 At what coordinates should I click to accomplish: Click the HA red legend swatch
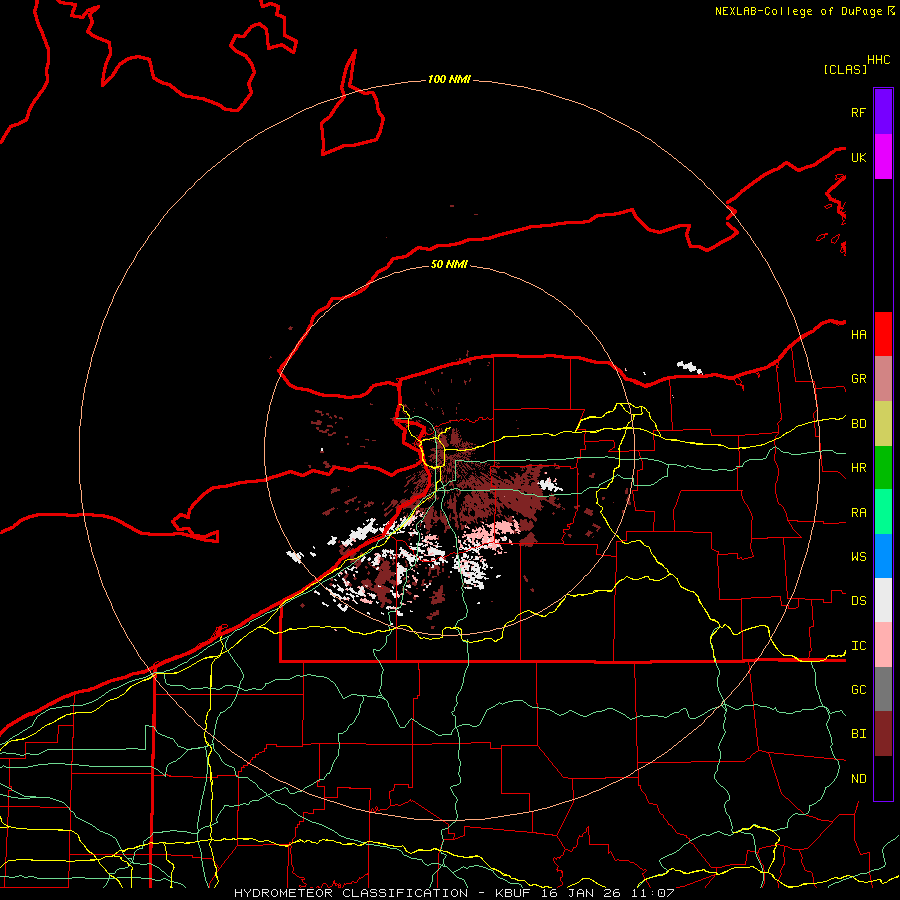click(883, 334)
